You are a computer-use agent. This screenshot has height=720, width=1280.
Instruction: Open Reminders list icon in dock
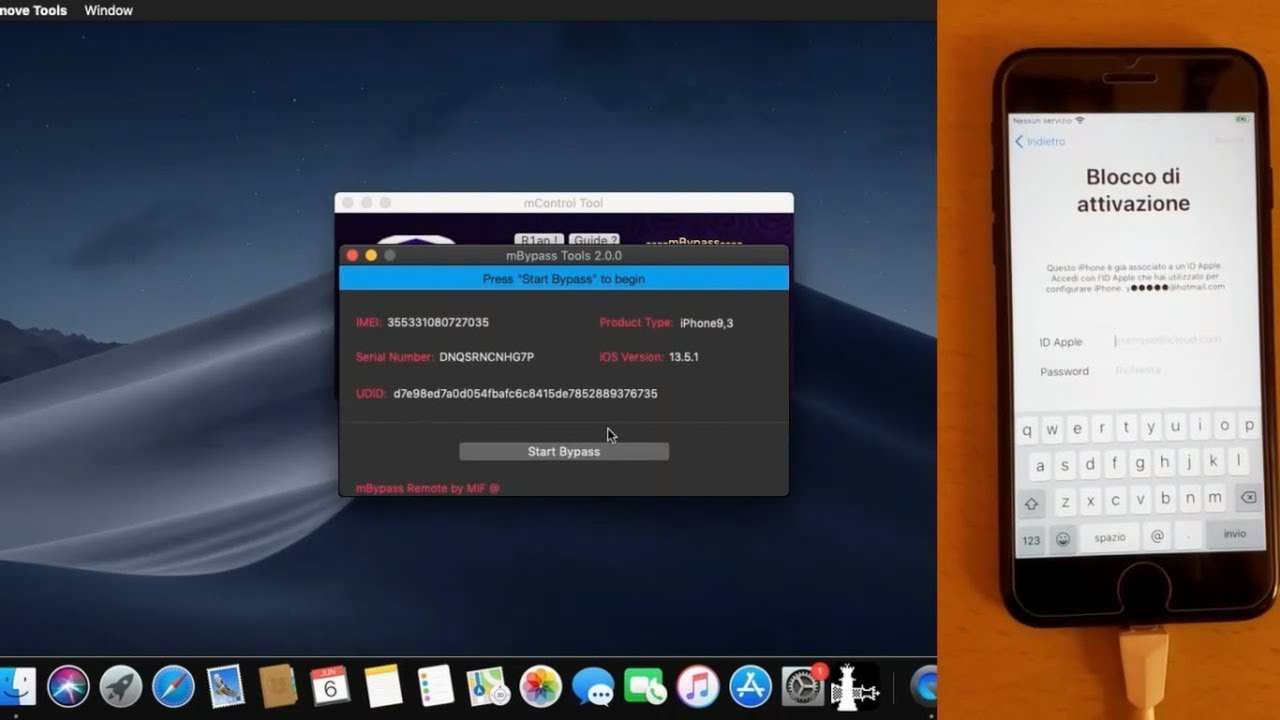coord(436,687)
